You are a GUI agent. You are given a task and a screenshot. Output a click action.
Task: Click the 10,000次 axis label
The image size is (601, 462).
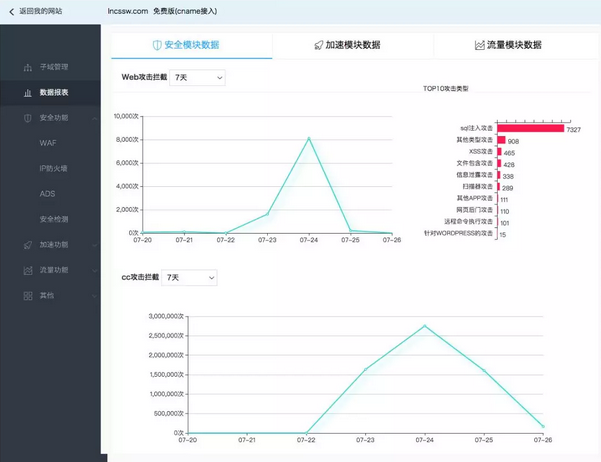126,116
